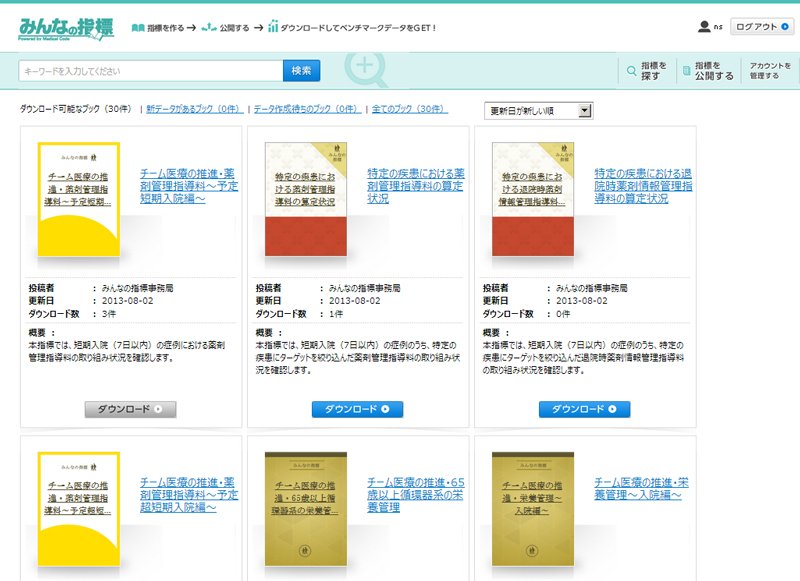Screen dimensions: 800x581
Task: Click the ダウンロード bar-chart step icon in header
Action: [x=273, y=27]
